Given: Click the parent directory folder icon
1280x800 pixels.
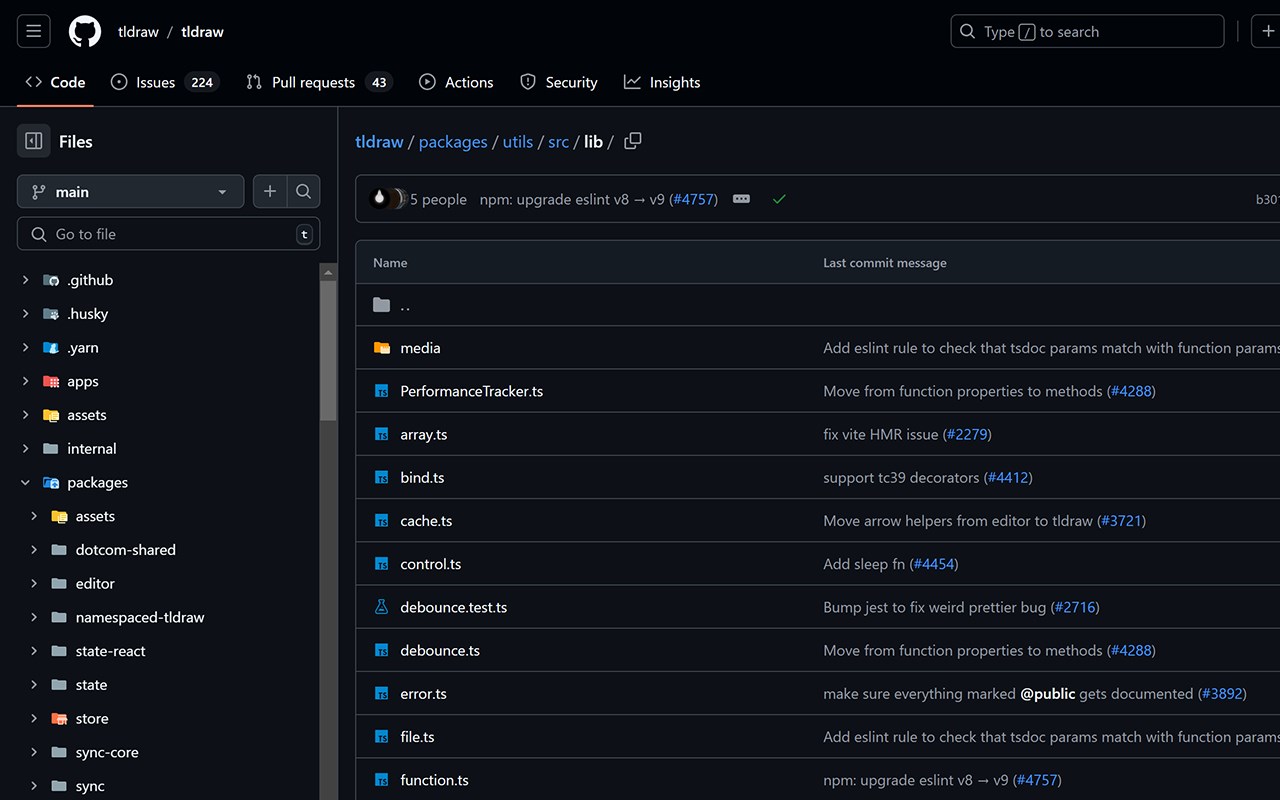Looking at the screenshot, I should pos(381,305).
